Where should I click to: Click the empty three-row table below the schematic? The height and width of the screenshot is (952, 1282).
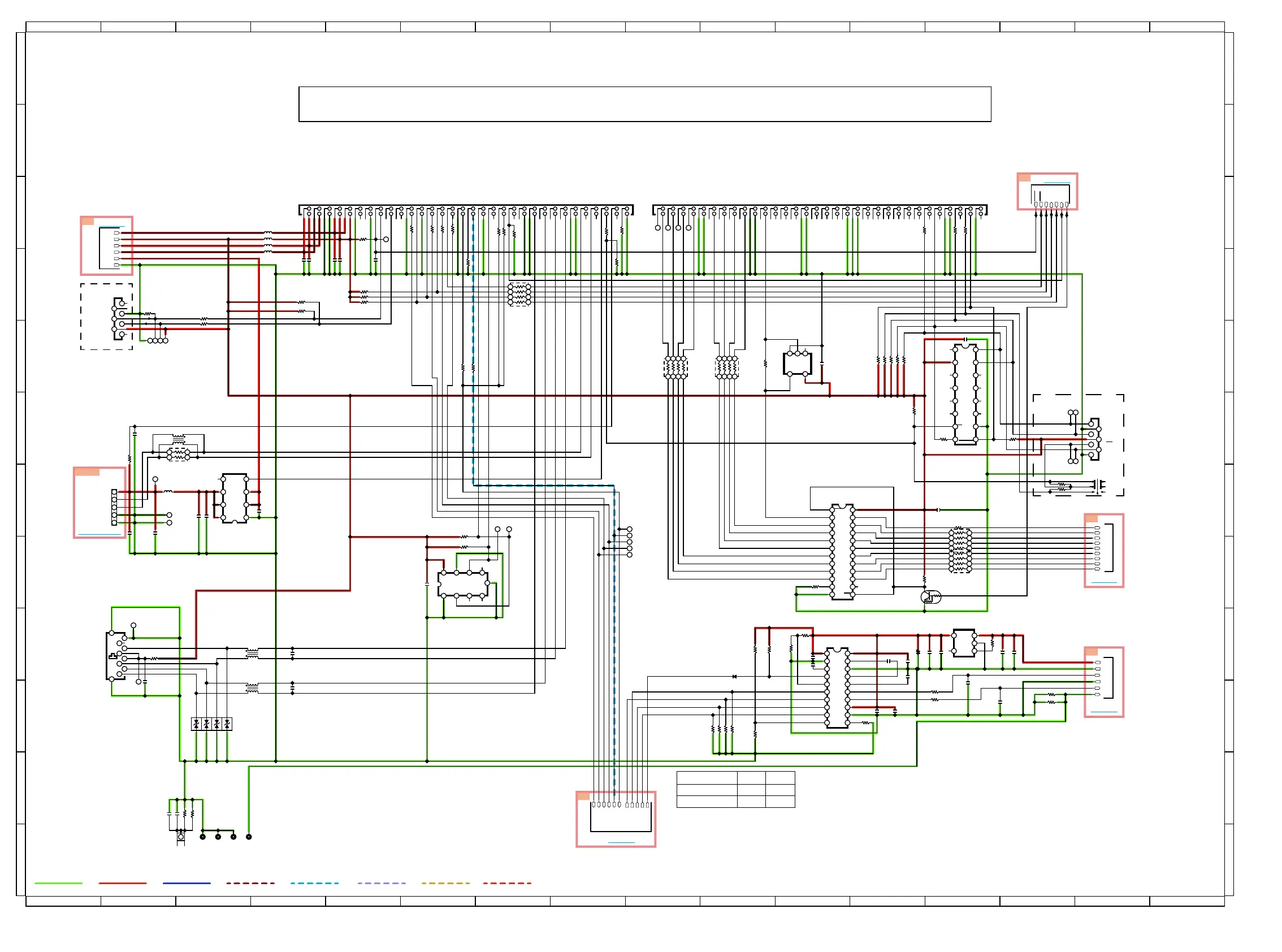736,790
